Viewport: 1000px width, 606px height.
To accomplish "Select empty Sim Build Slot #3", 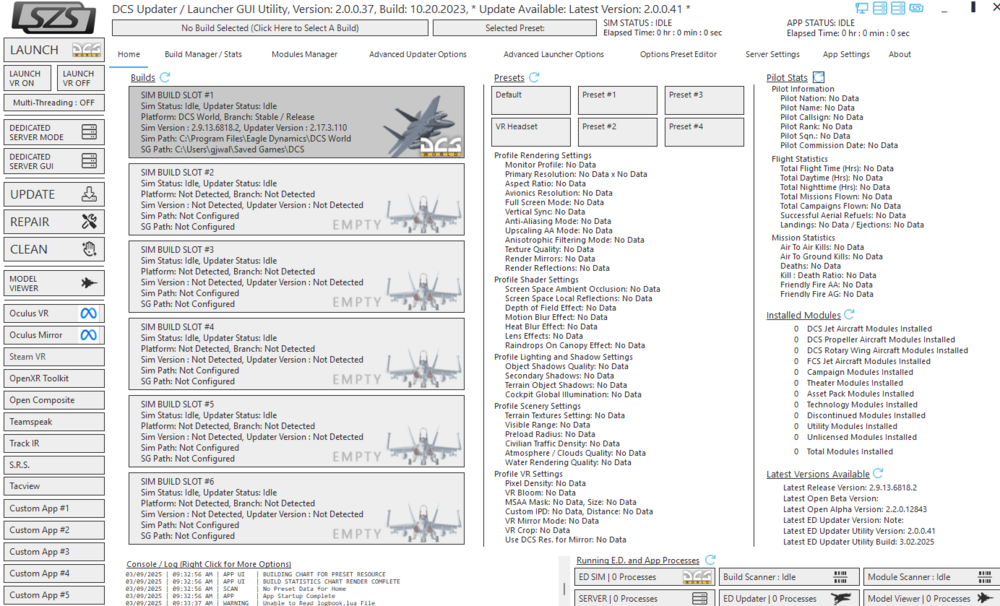I will point(297,276).
